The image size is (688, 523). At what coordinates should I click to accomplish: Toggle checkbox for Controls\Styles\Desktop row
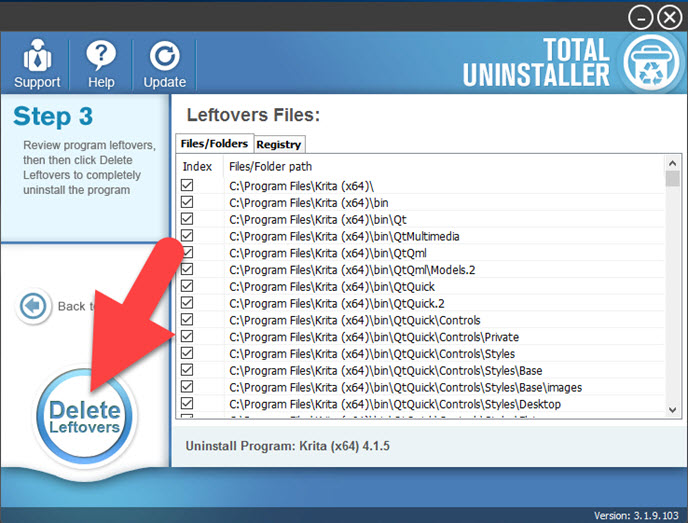coord(187,403)
